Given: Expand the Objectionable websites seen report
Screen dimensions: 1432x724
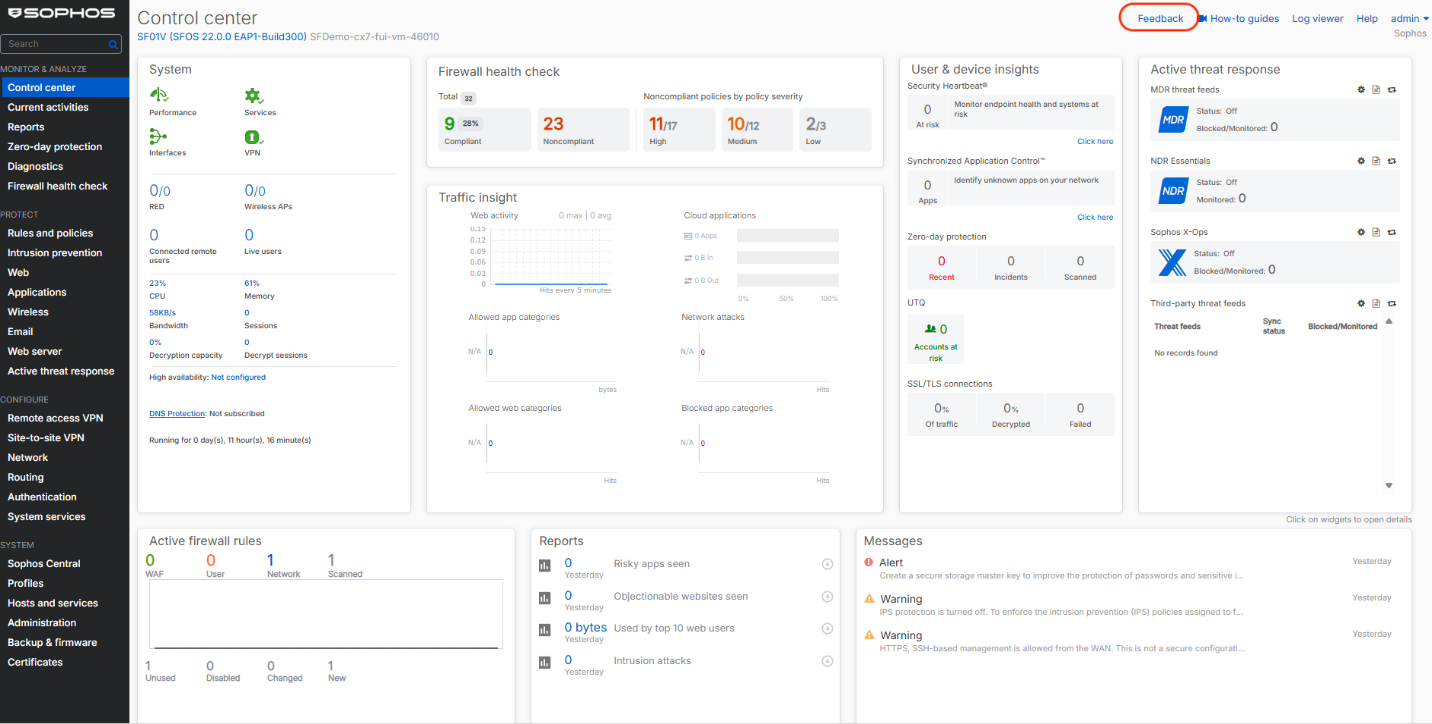Looking at the screenshot, I should (827, 597).
